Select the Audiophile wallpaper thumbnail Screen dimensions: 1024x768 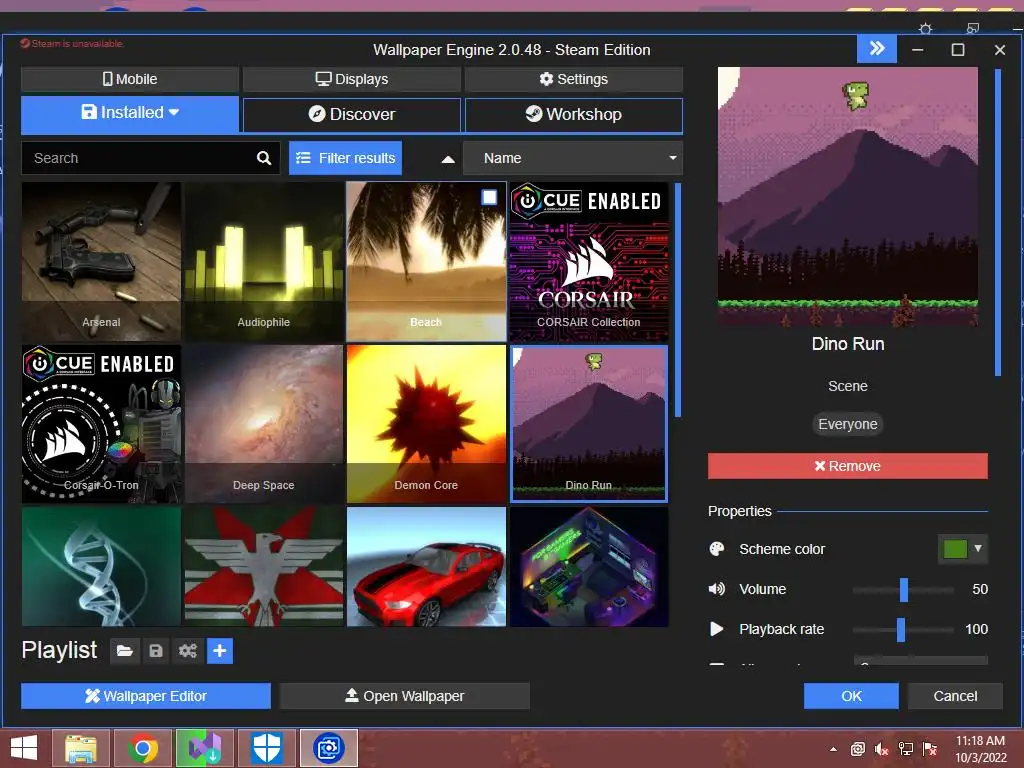pyautogui.click(x=264, y=262)
